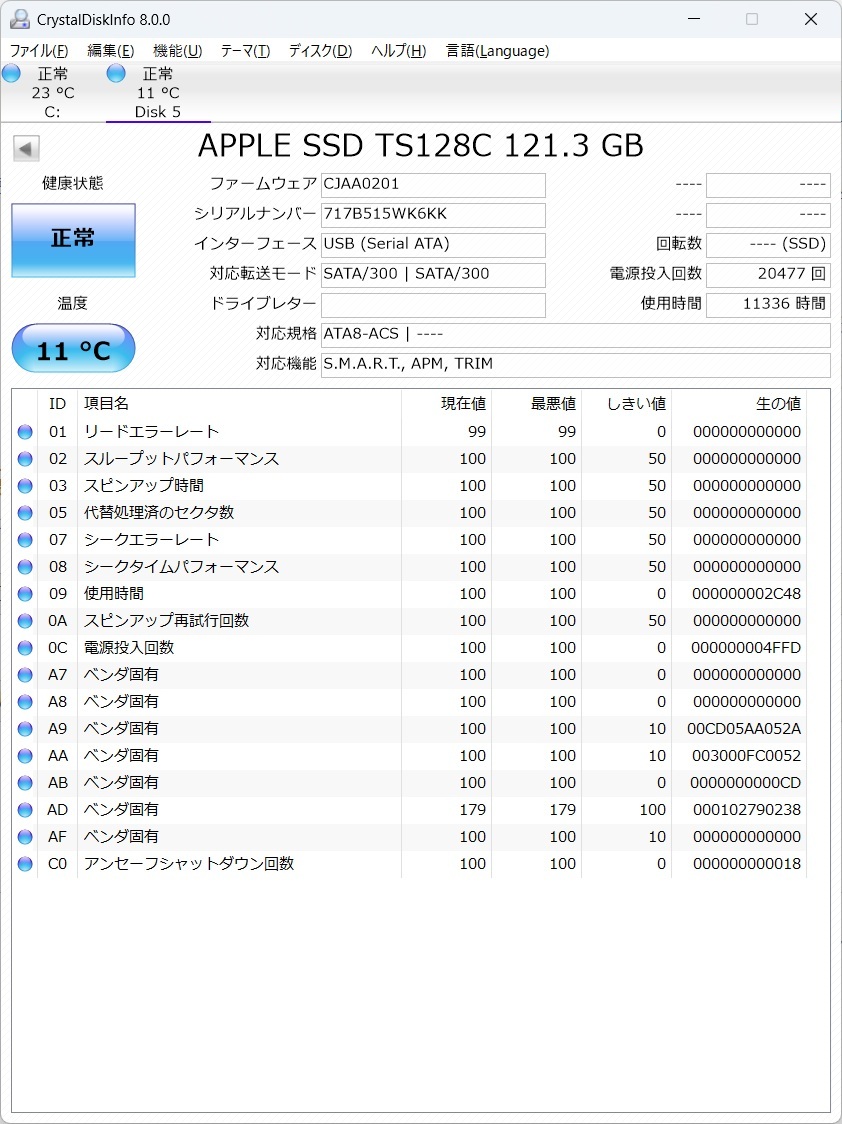
Task: Open the ファイル(F) menu
Action: point(39,51)
